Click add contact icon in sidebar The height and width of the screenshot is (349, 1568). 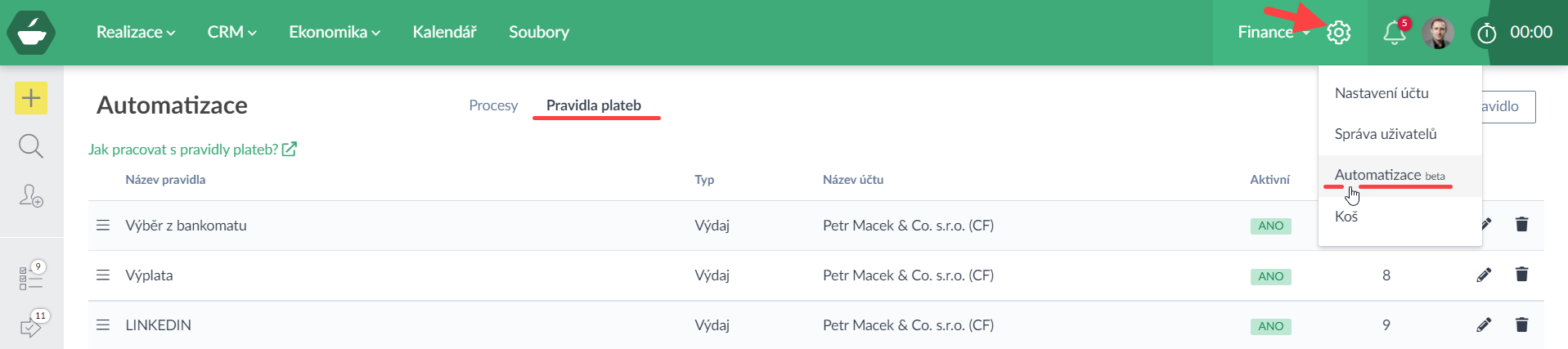(31, 196)
